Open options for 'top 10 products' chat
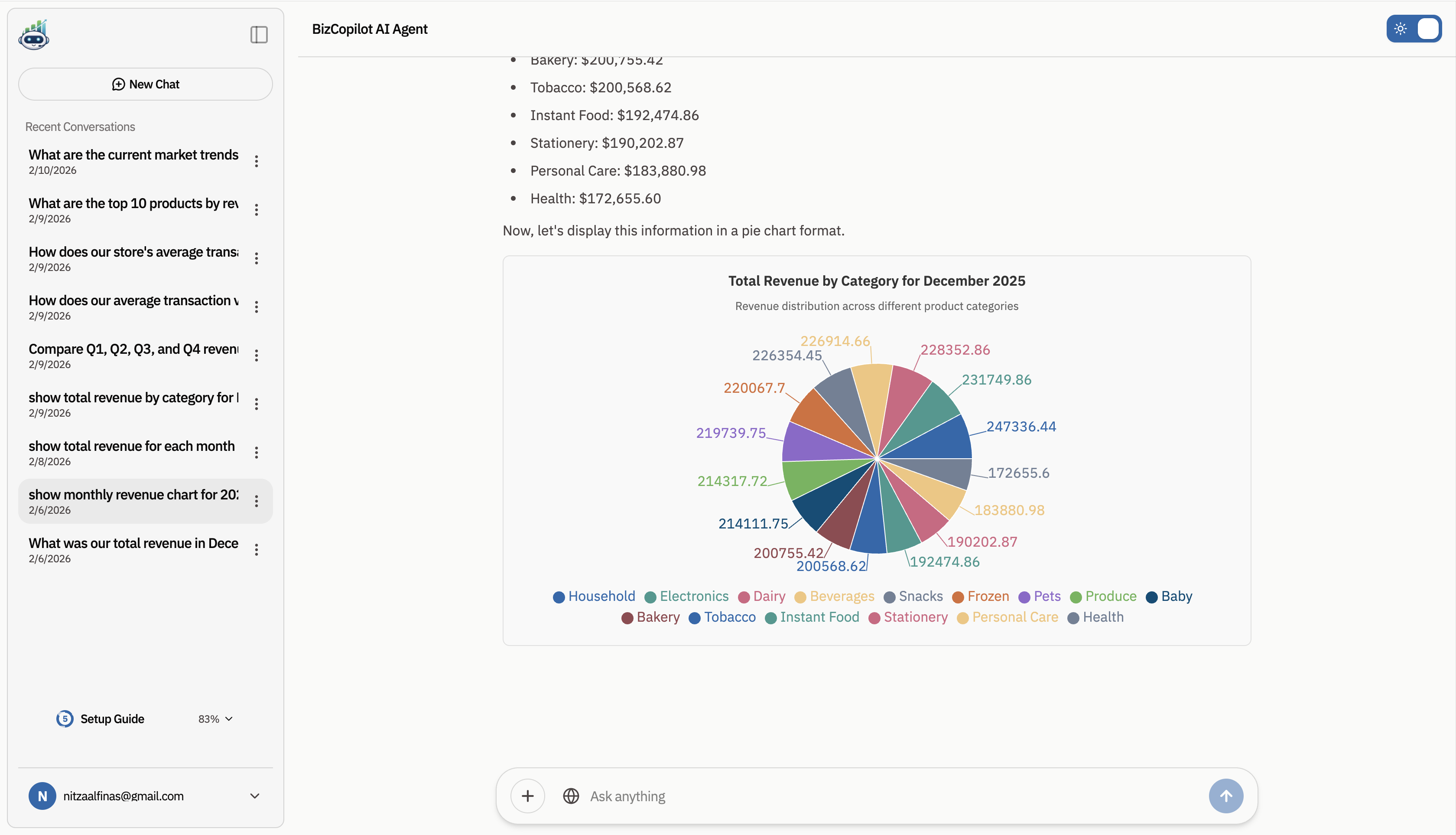The image size is (1456, 835). (256, 210)
